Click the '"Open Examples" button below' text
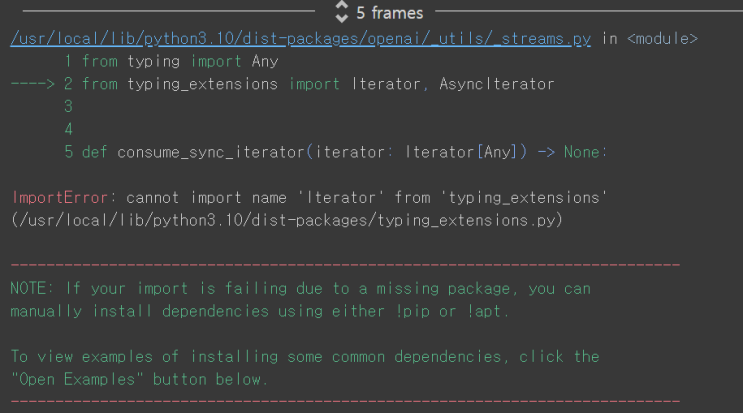 click(x=139, y=379)
